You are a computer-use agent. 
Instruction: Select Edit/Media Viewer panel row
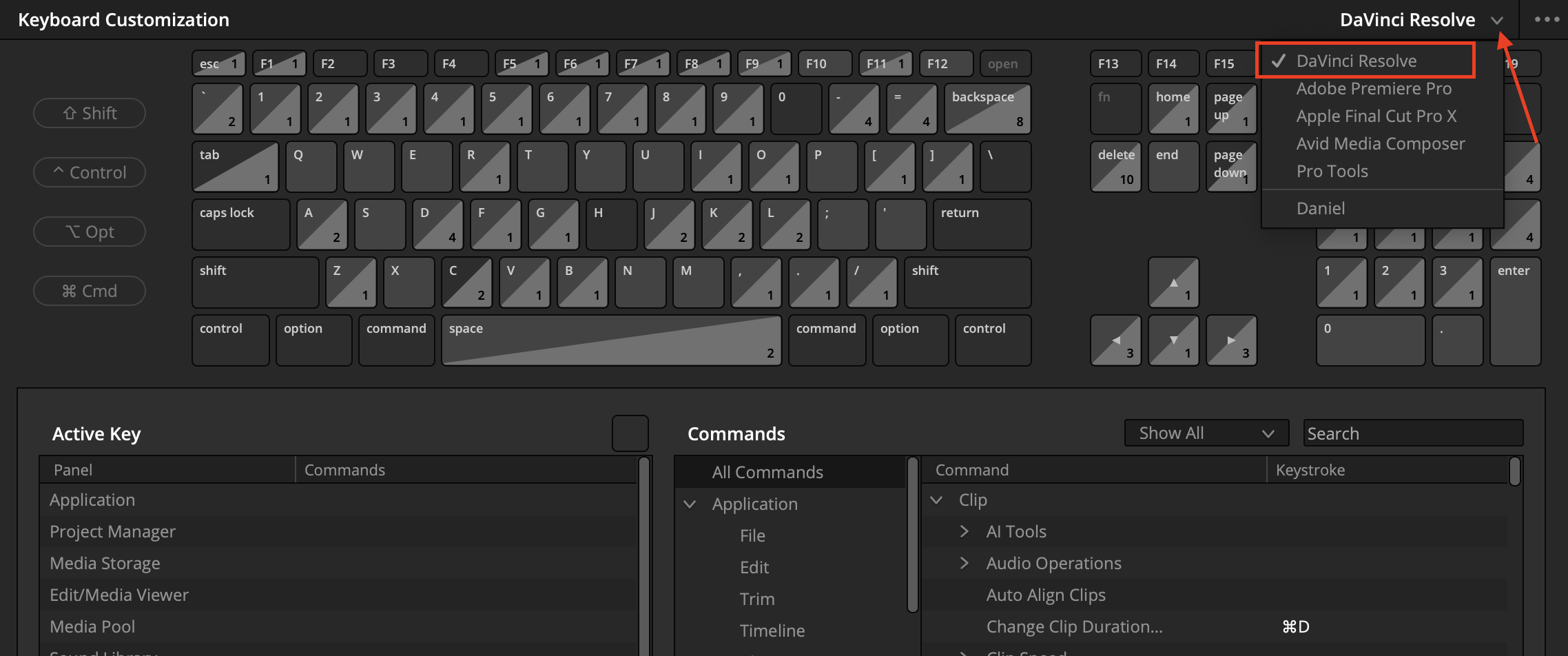(339, 595)
